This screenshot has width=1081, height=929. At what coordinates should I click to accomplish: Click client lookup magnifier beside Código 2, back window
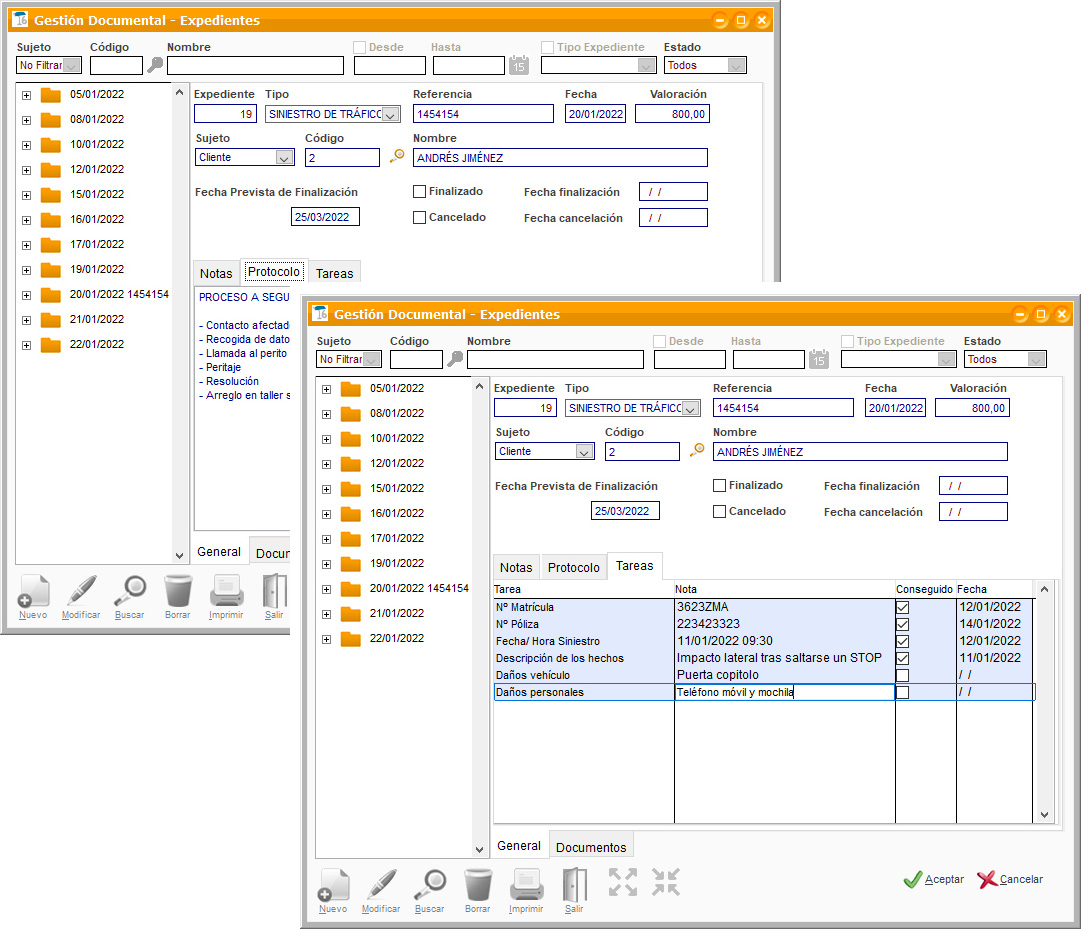click(x=397, y=156)
